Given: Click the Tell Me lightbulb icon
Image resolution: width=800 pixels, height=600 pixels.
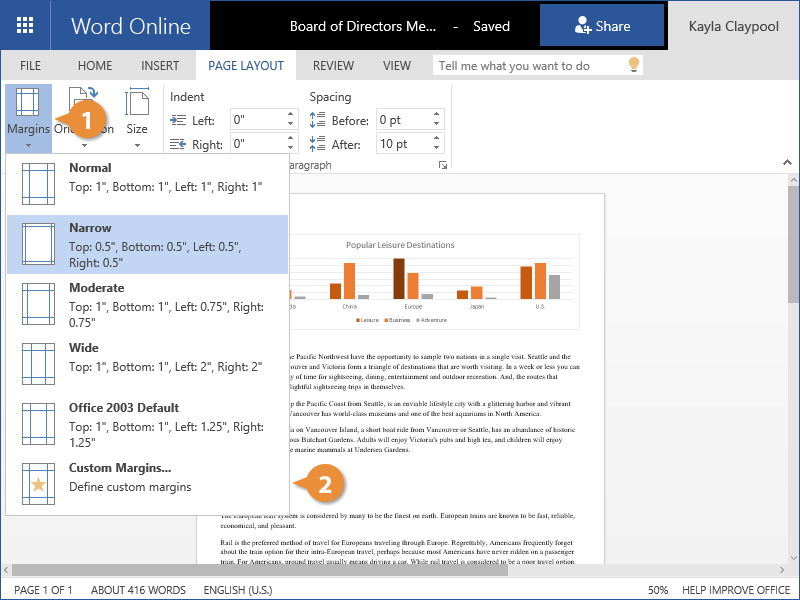Looking at the screenshot, I should point(632,66).
